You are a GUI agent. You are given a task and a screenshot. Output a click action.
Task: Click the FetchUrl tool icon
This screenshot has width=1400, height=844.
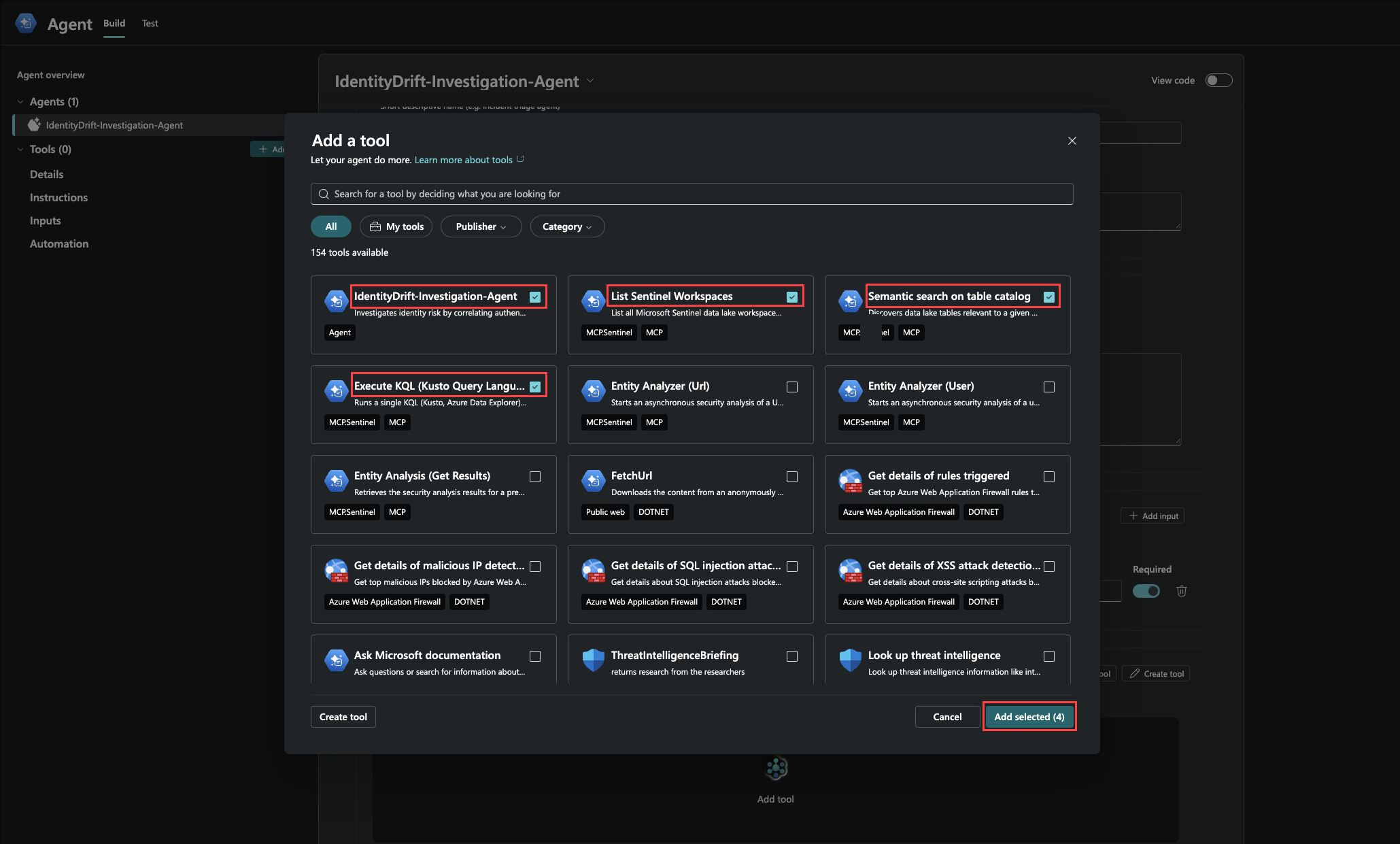pos(593,479)
